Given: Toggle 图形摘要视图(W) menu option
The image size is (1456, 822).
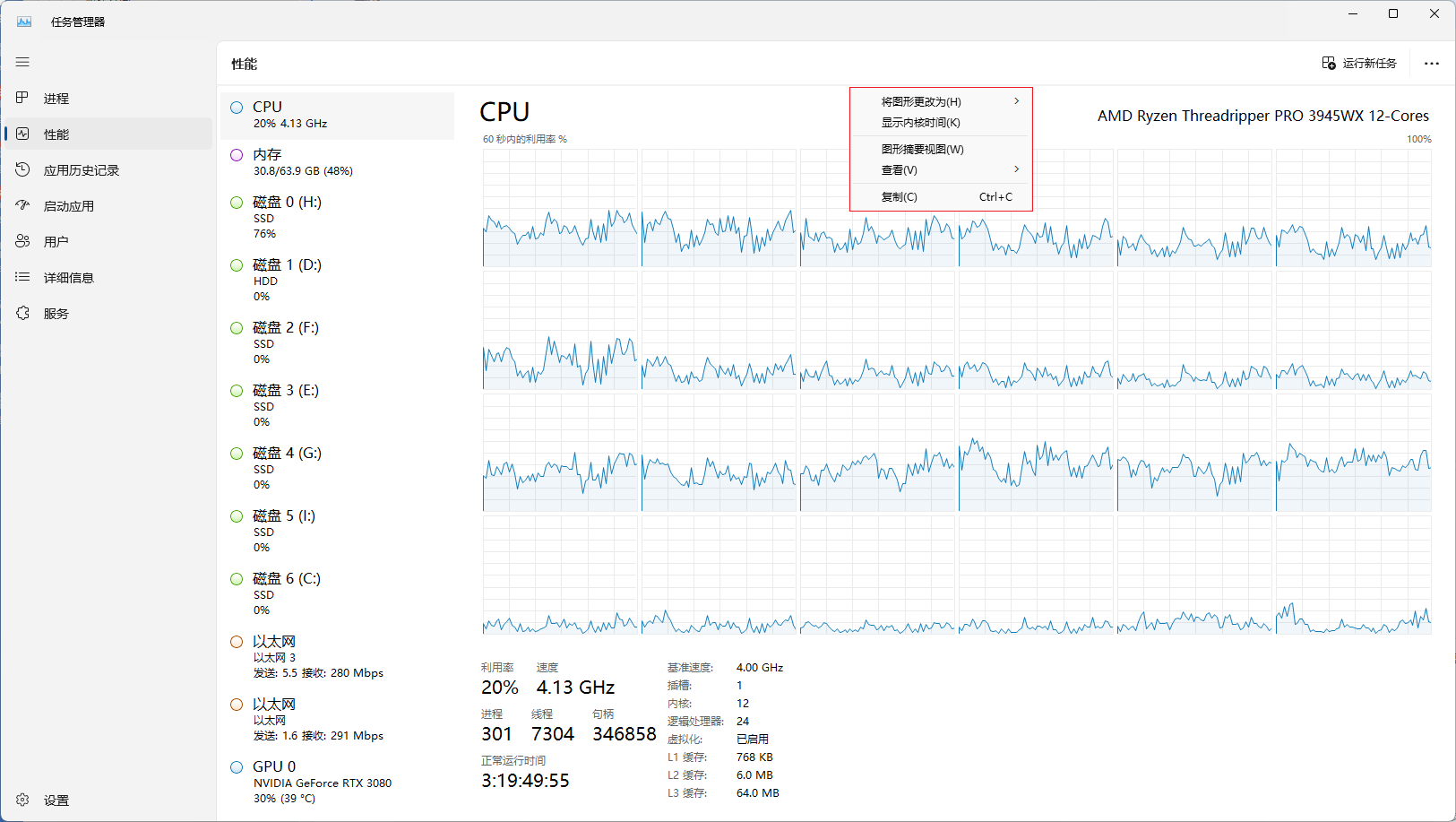Looking at the screenshot, I should point(922,150).
